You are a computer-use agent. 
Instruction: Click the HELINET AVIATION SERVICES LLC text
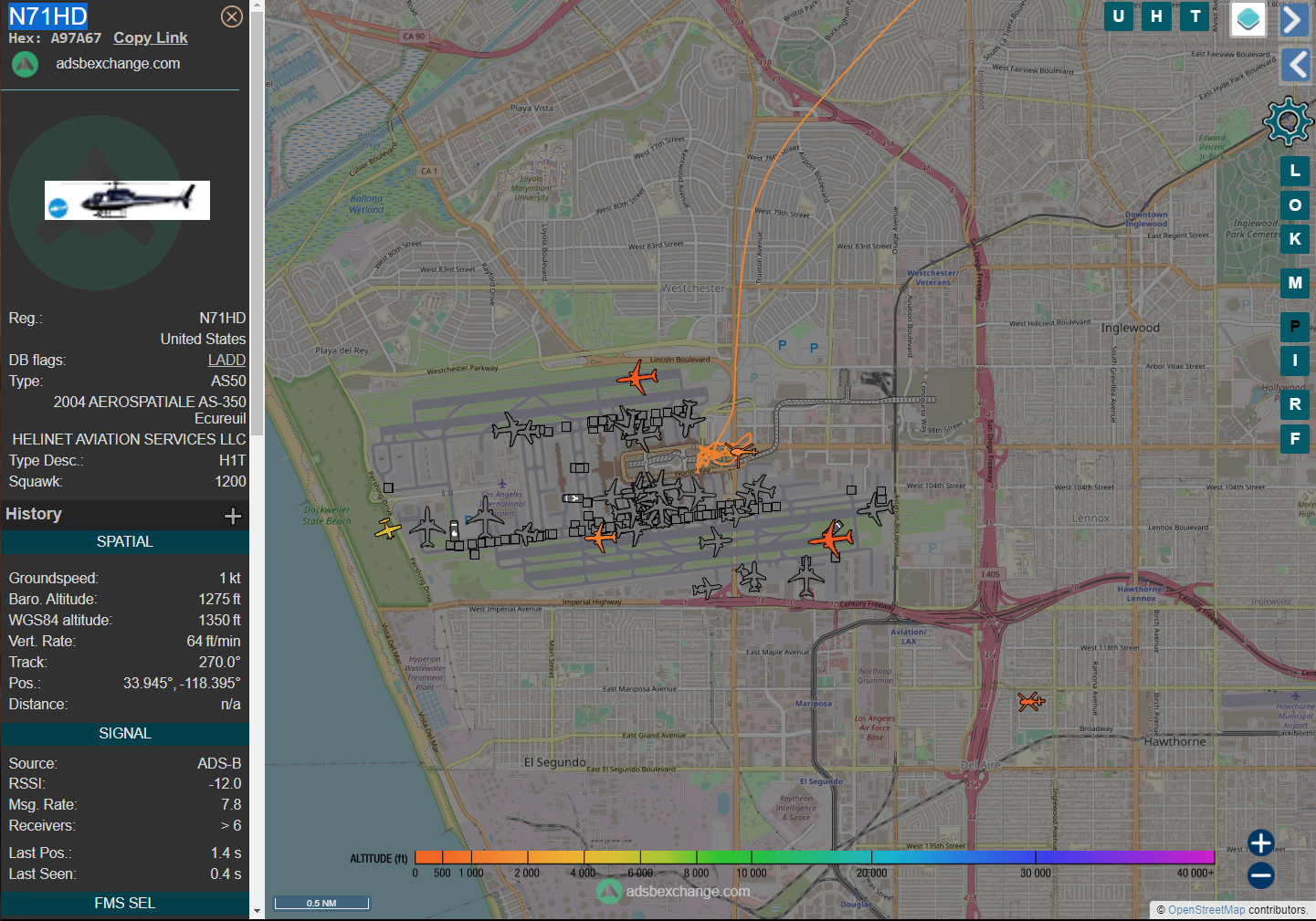tap(129, 439)
